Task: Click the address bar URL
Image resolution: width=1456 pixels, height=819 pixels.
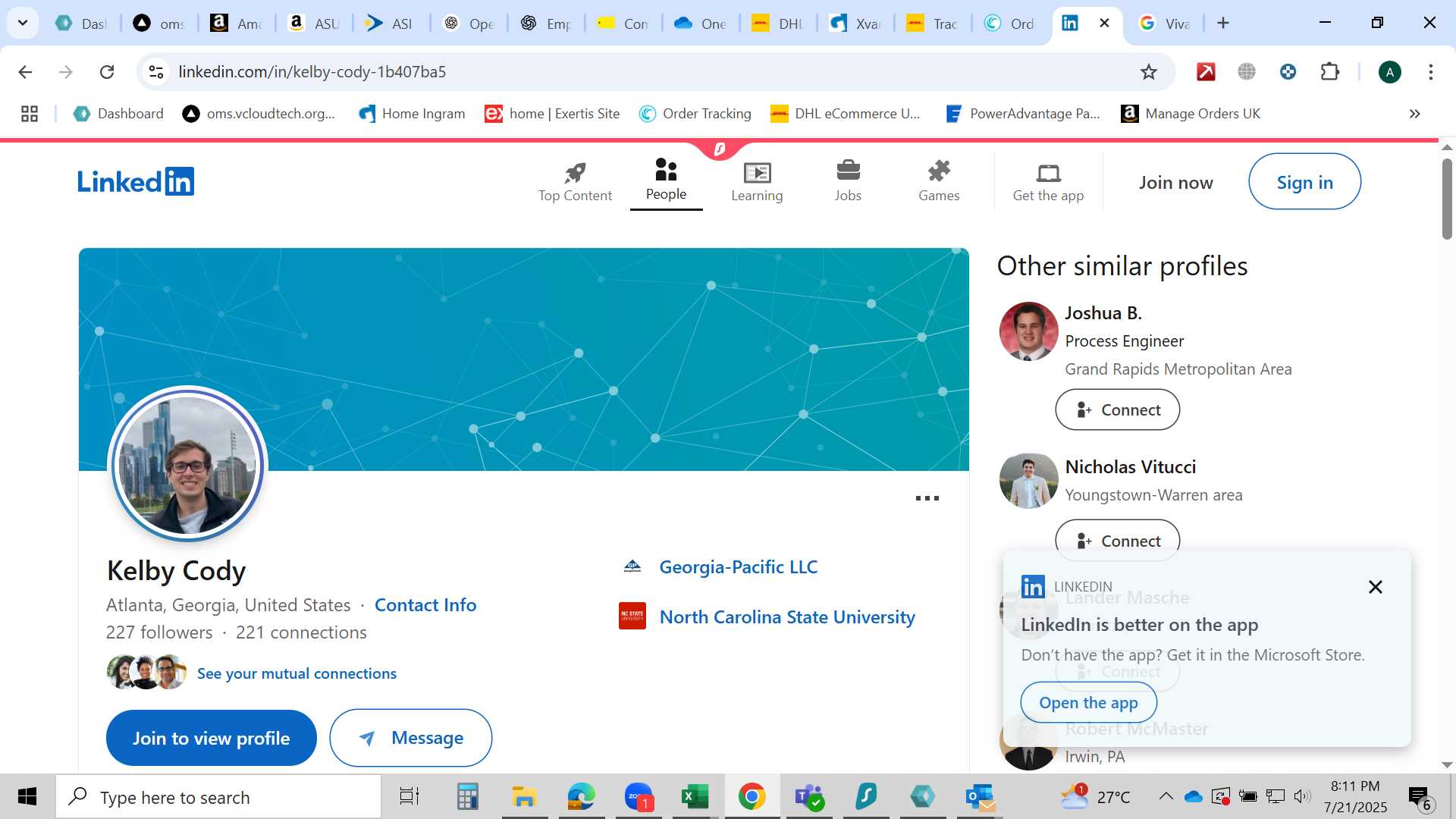Action: tap(312, 72)
